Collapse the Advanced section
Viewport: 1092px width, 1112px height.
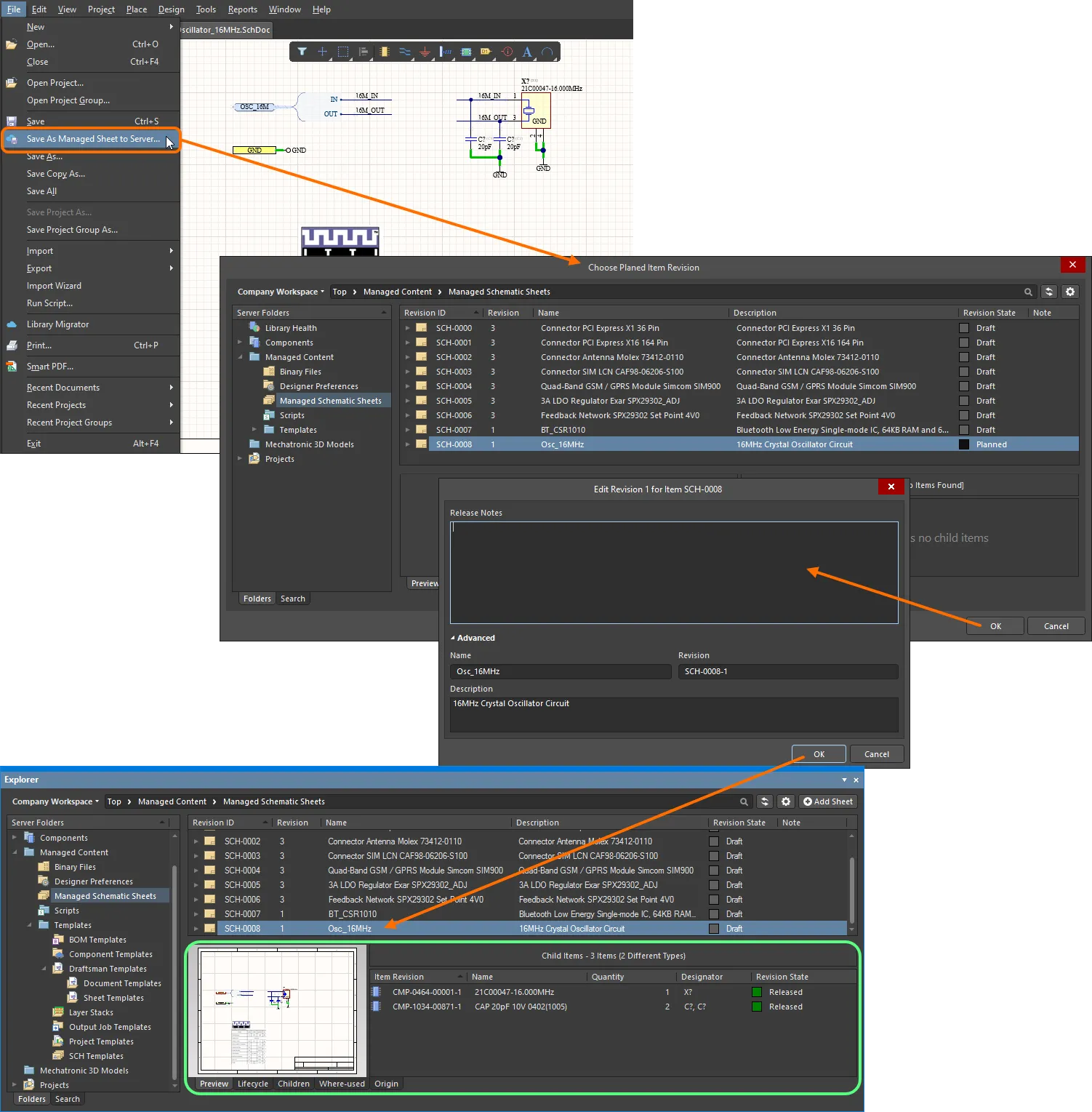(452, 638)
